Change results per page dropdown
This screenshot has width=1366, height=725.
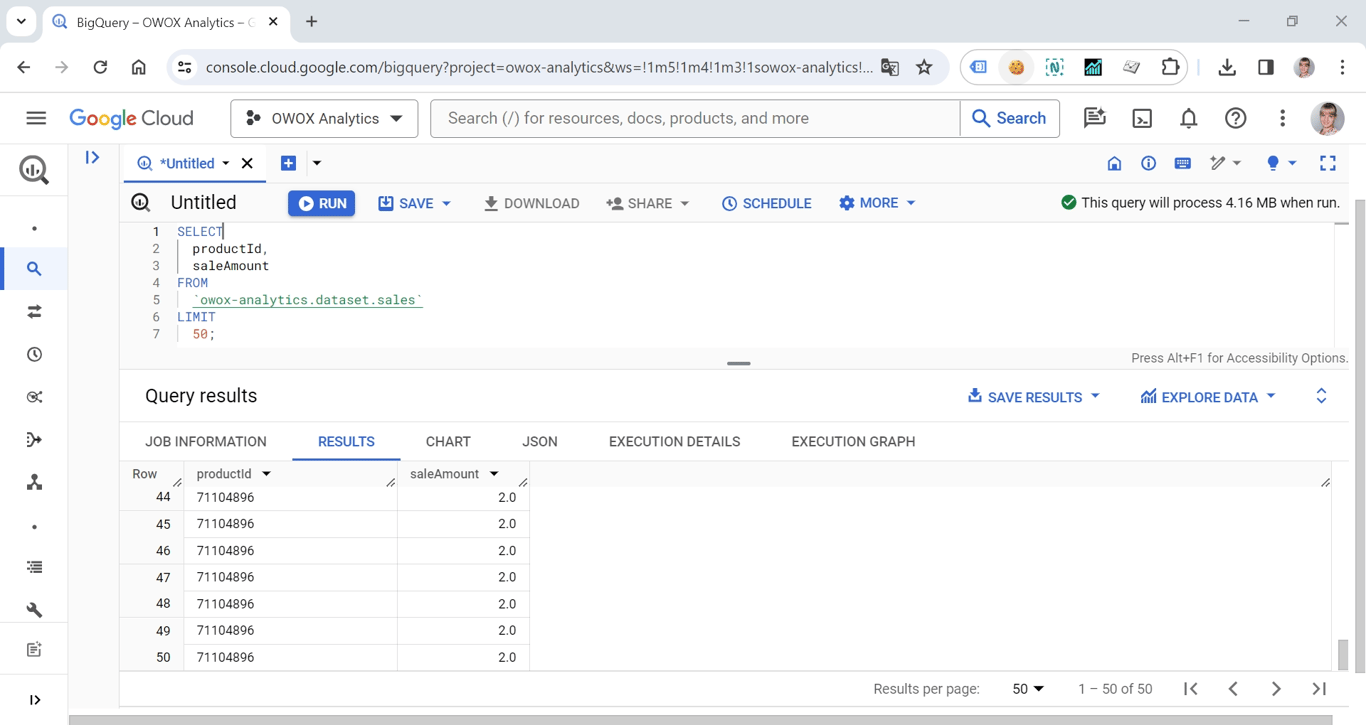[1028, 689]
